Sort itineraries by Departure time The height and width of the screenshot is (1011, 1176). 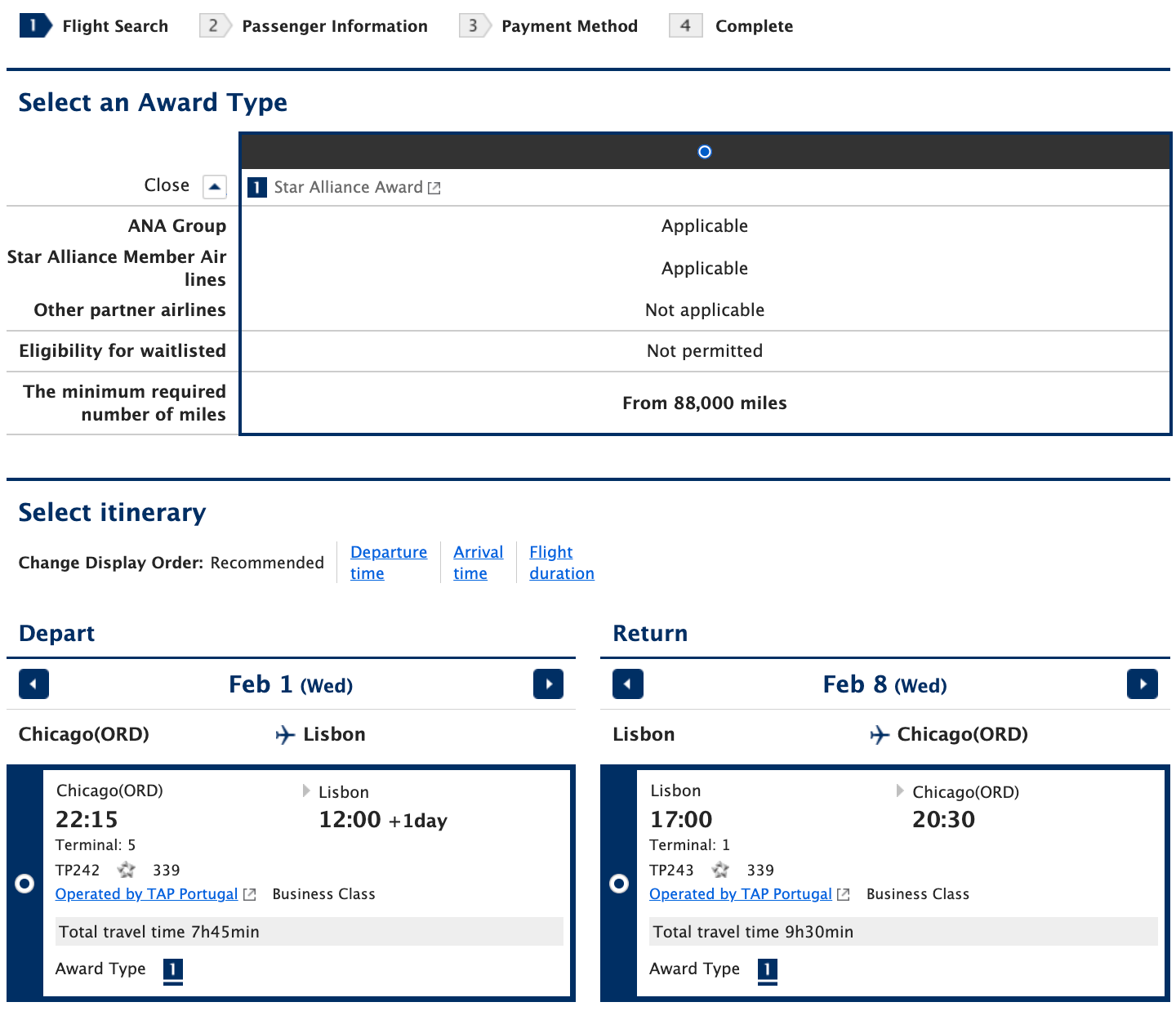click(389, 562)
